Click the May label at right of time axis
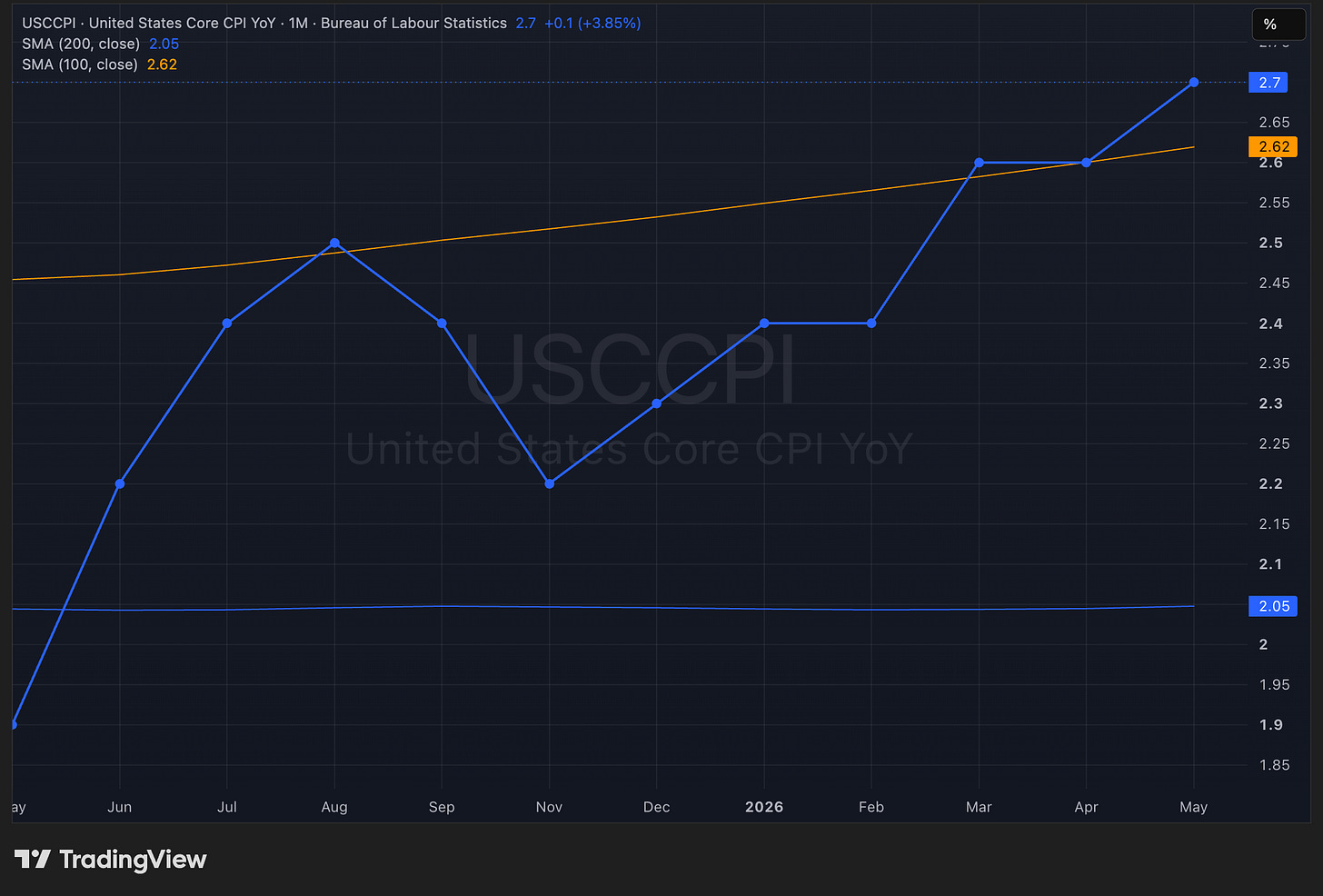Viewport: 1323px width, 896px height. 1194,807
